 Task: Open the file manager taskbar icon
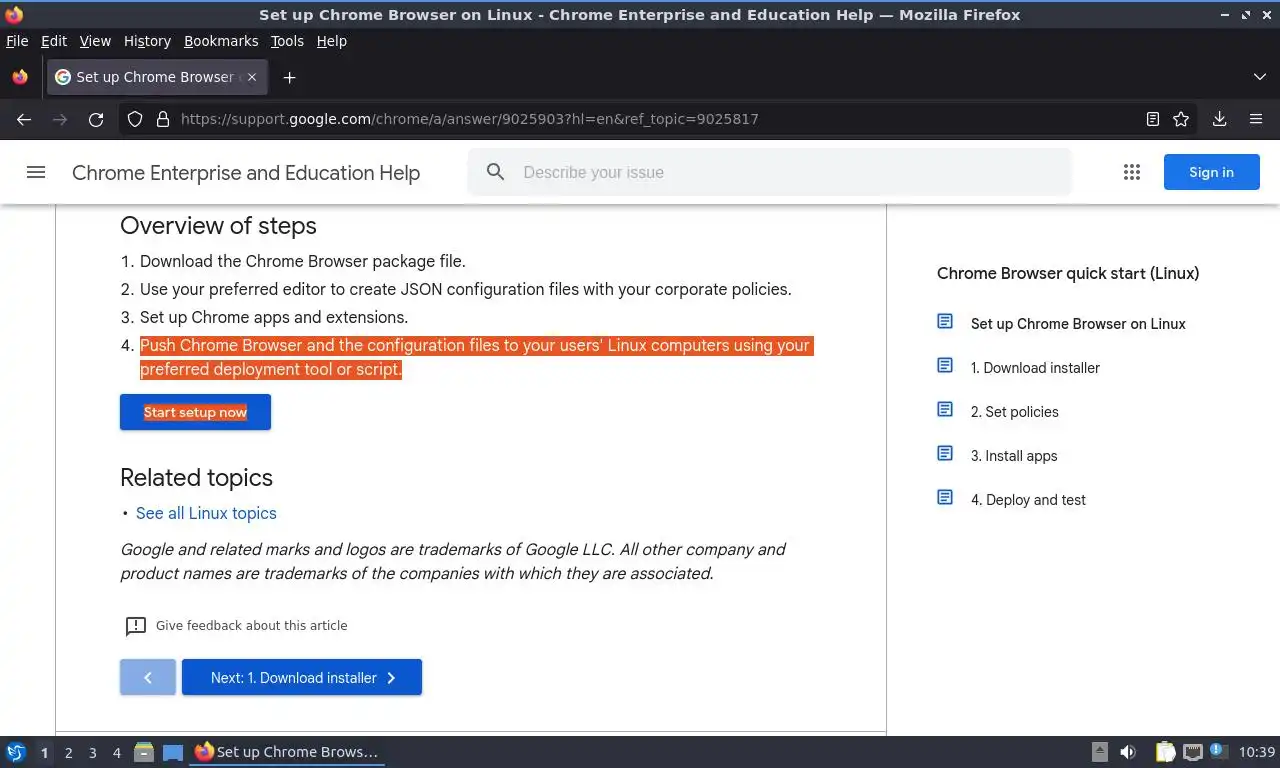pos(144,752)
